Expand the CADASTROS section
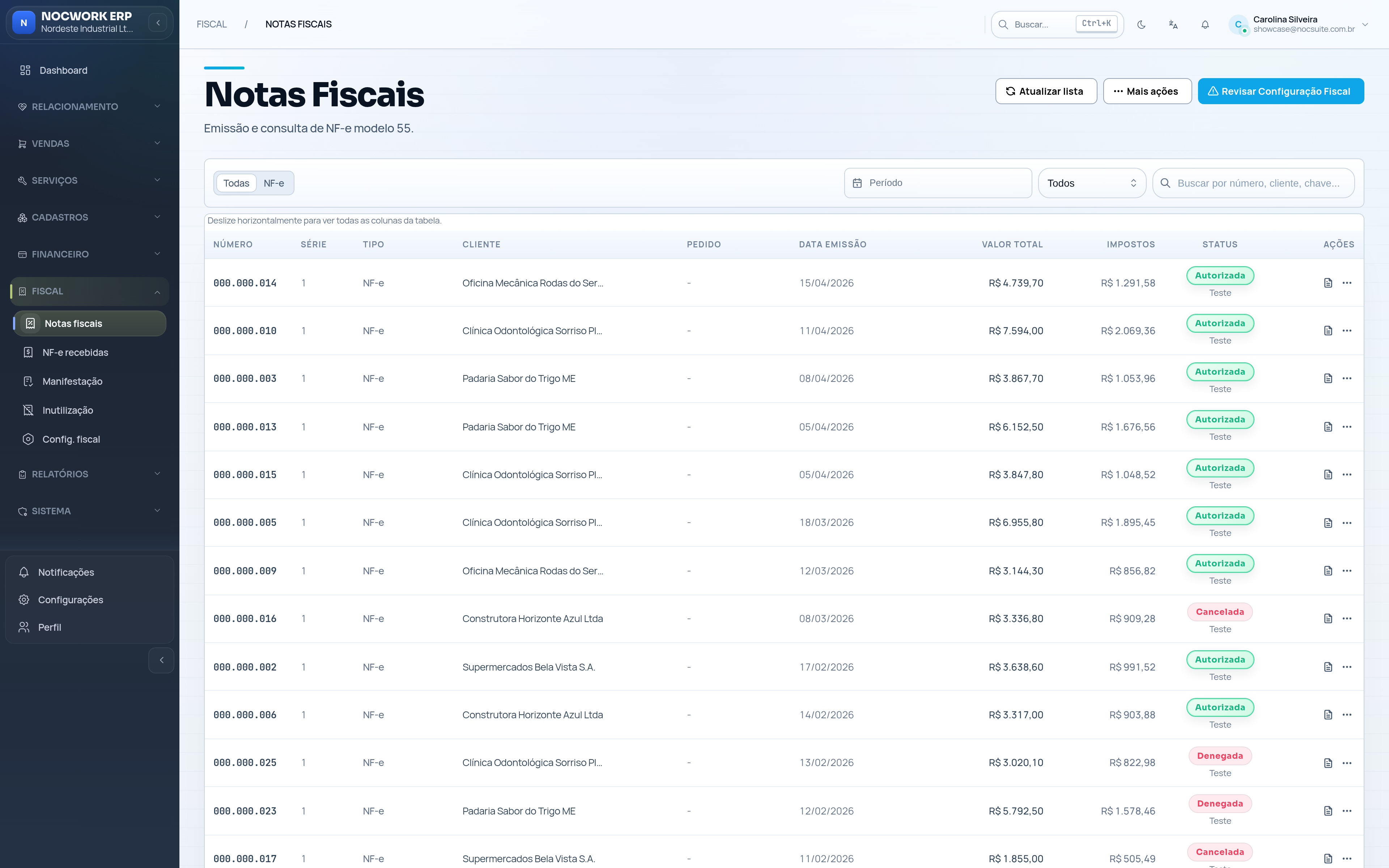The height and width of the screenshot is (868, 1389). click(x=89, y=217)
